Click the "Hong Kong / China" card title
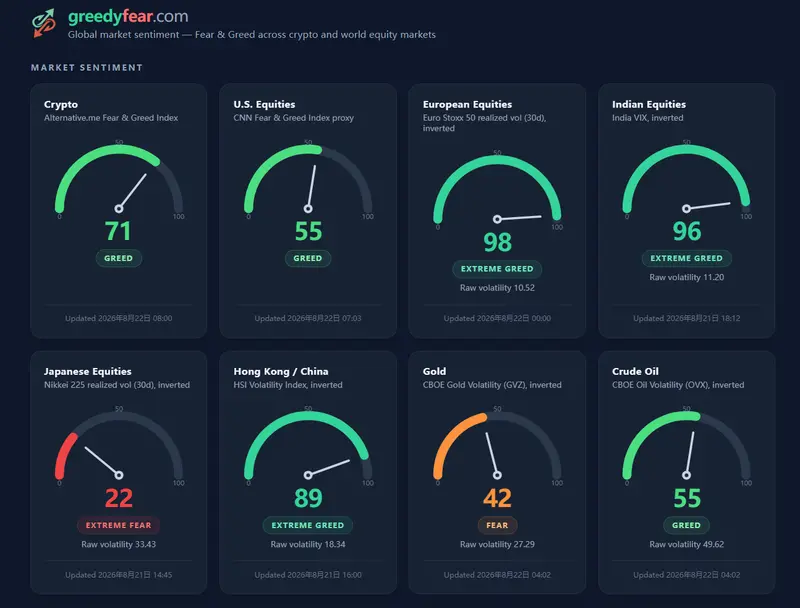Image resolution: width=800 pixels, height=608 pixels. click(x=281, y=371)
